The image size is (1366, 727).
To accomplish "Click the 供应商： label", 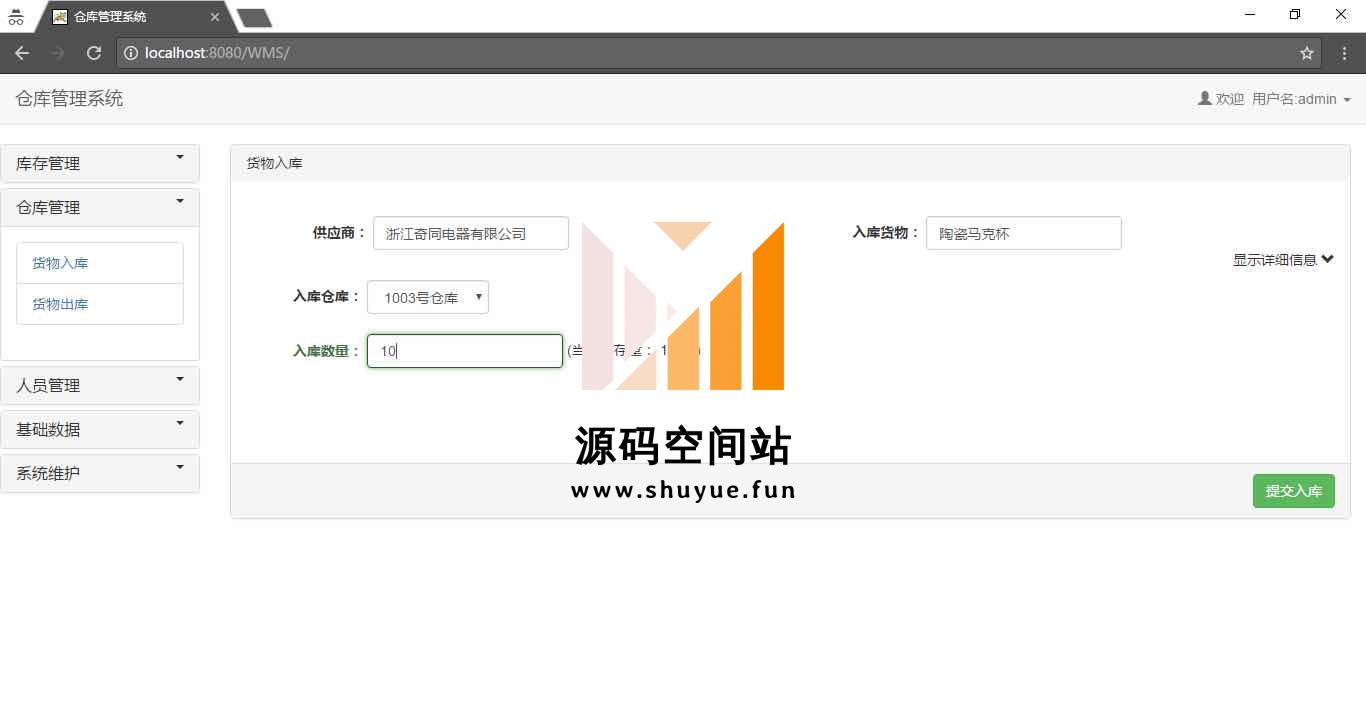I will tap(340, 233).
